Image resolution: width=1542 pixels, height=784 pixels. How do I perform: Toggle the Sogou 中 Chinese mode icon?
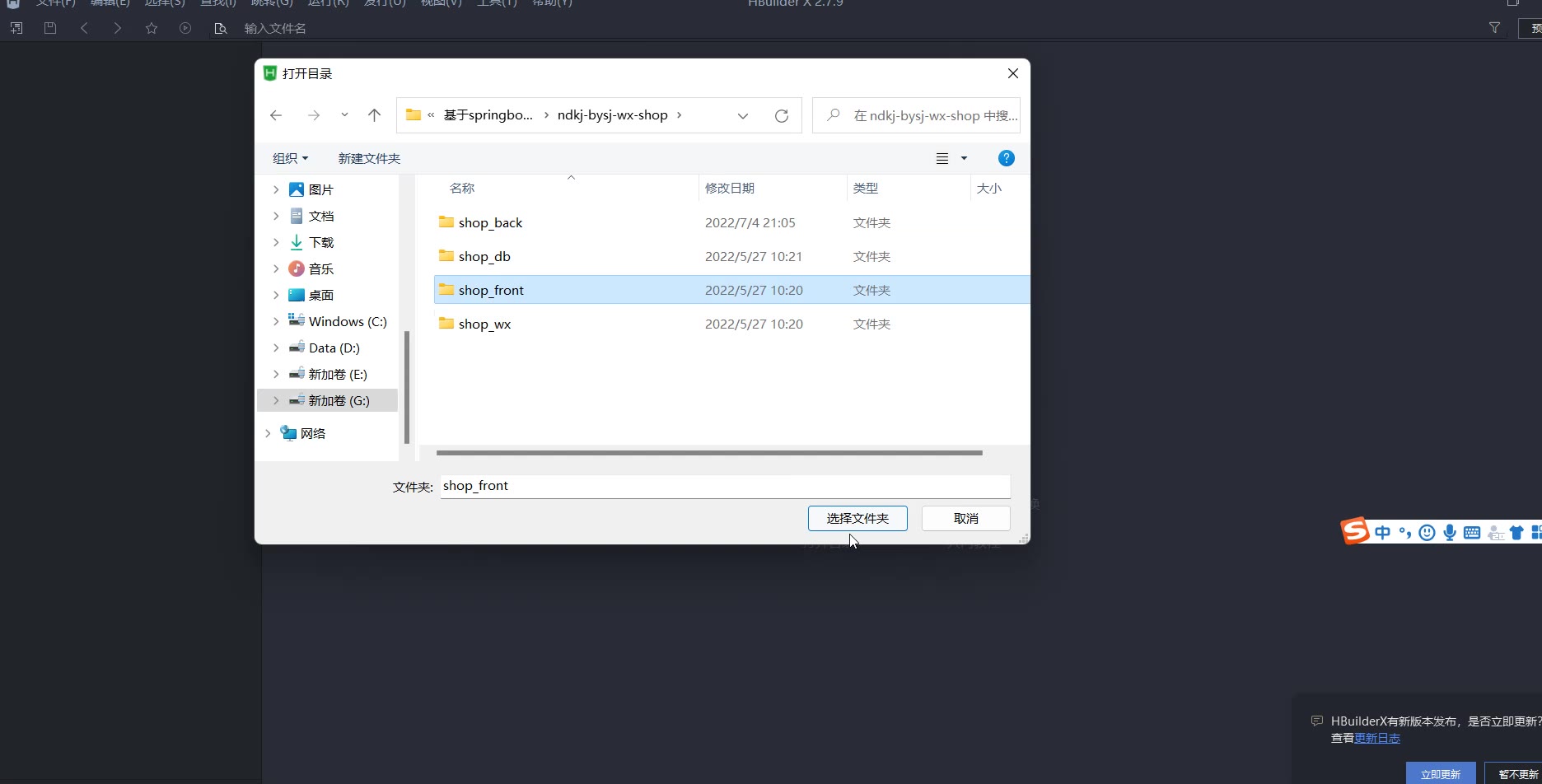(1383, 533)
